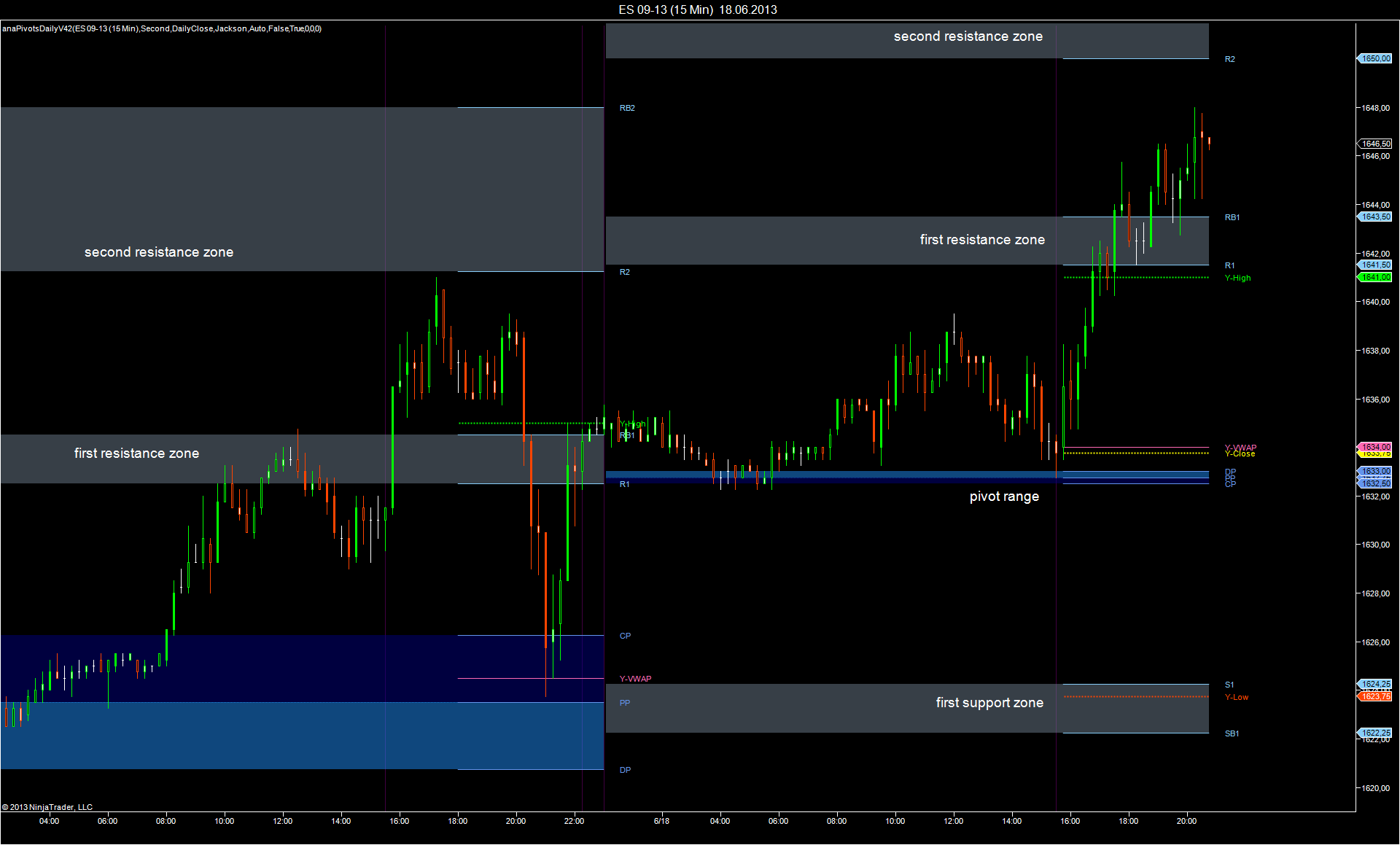Click the right-side 16:00 time axis label
1400x845 pixels.
[1070, 821]
